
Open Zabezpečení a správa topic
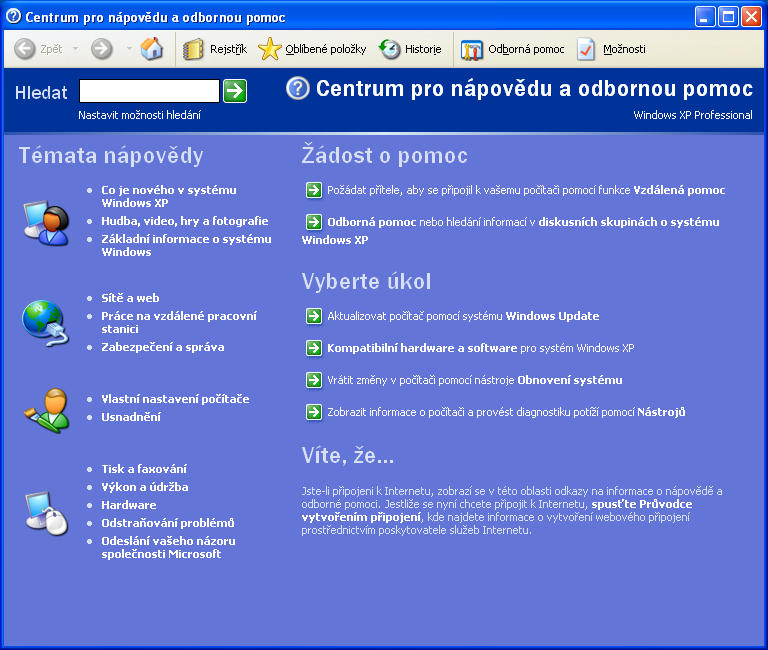tap(163, 347)
